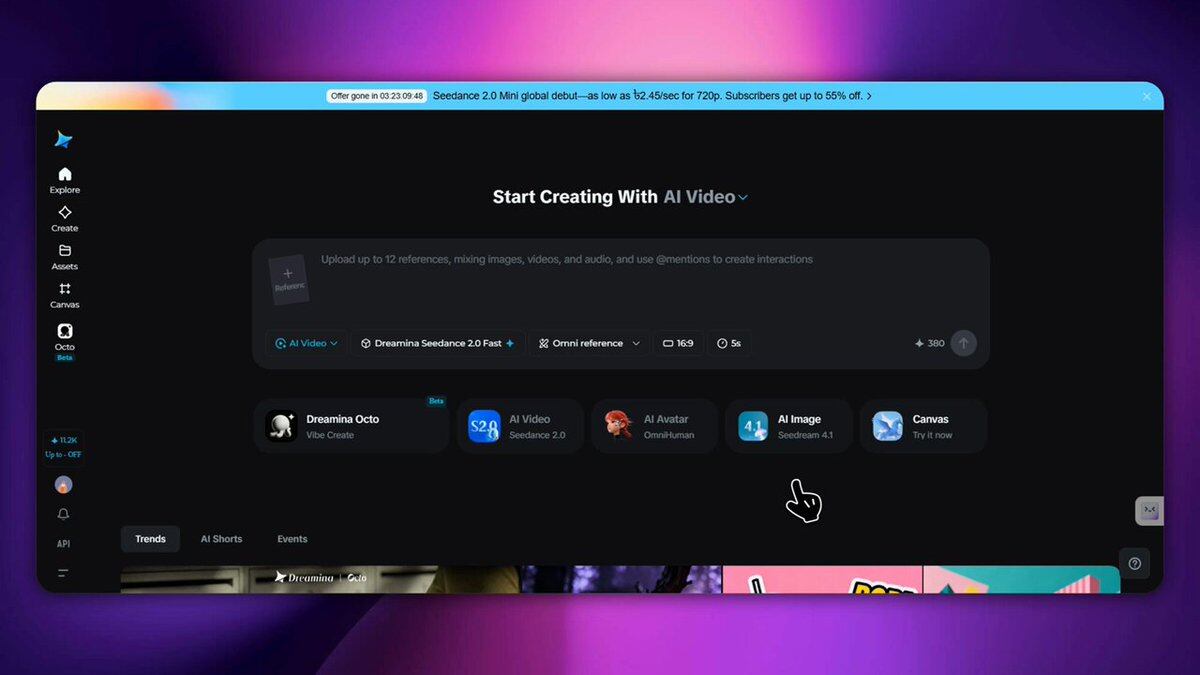Image resolution: width=1200 pixels, height=675 pixels.
Task: Open the pink cartoon trend thumbnail
Action: pyautogui.click(x=822, y=580)
